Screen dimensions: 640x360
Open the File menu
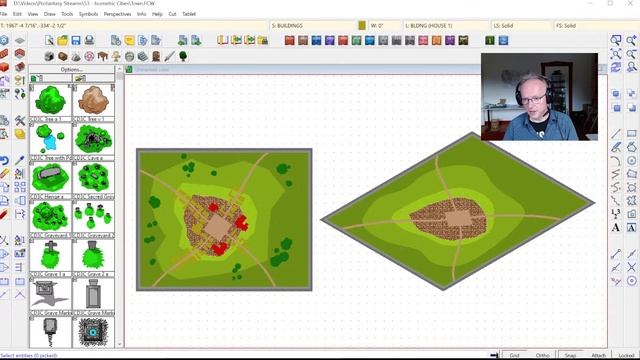(x=3, y=14)
